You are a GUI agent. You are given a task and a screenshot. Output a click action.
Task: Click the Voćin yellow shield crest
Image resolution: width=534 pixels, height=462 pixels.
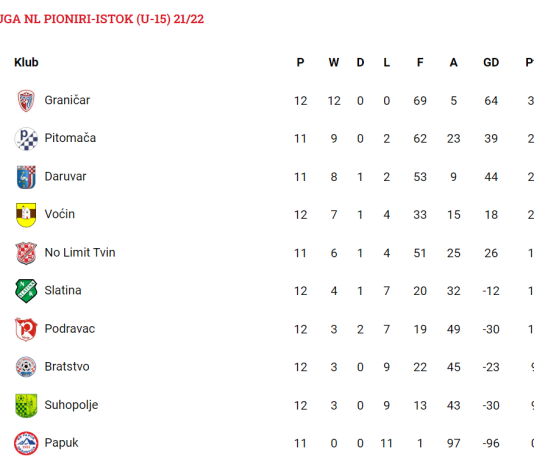tap(26, 215)
